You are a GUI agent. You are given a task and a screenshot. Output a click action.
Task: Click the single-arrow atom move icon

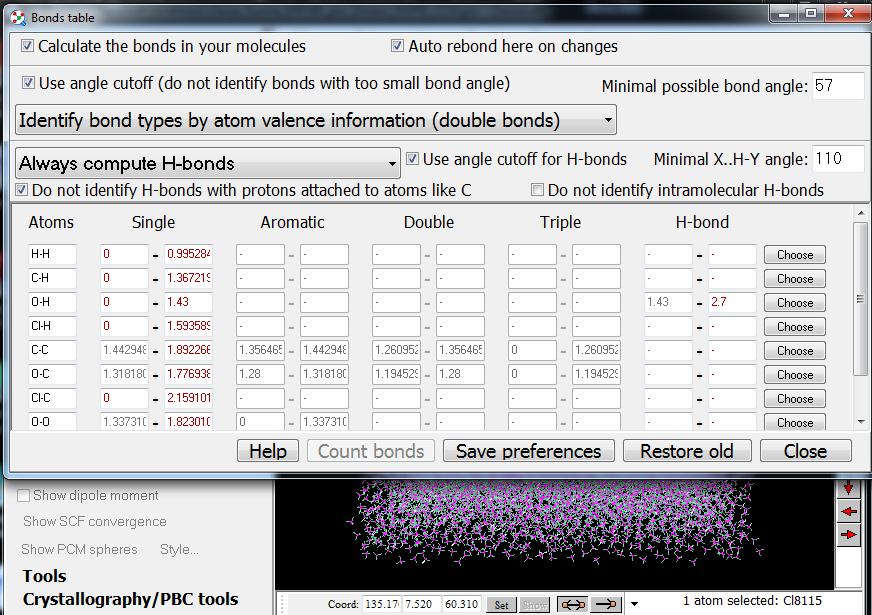(x=606, y=604)
